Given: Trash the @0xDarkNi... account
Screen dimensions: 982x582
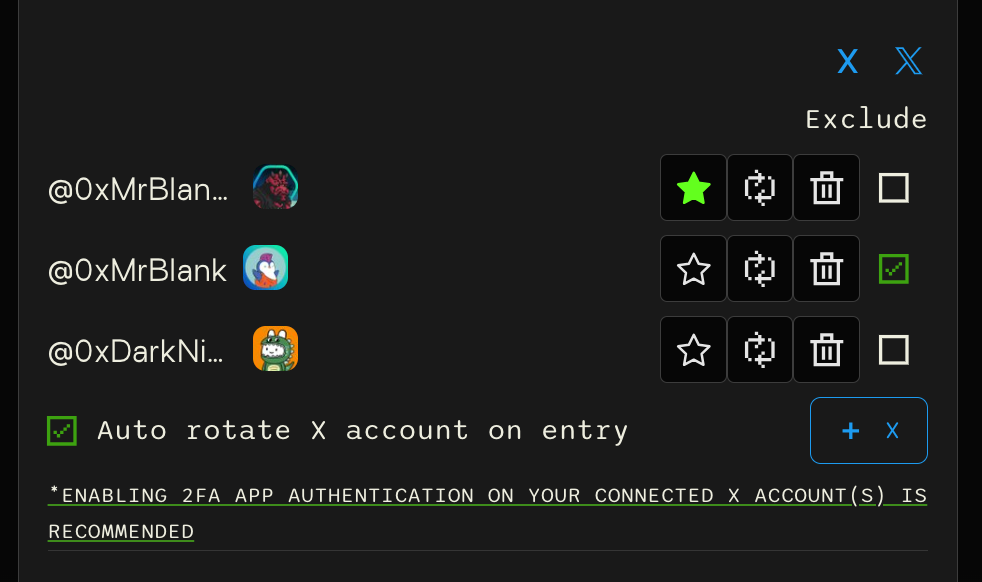Looking at the screenshot, I should tap(826, 350).
